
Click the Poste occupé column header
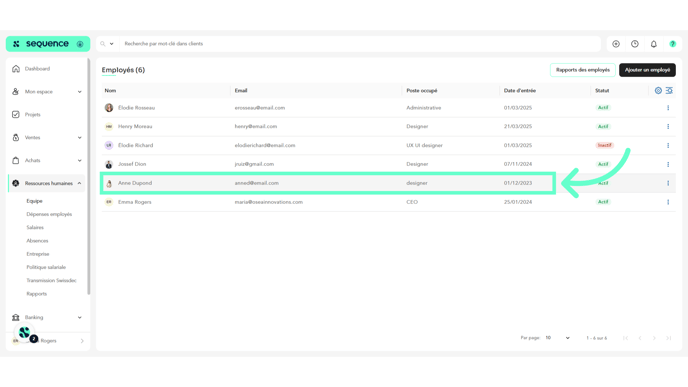tap(422, 90)
